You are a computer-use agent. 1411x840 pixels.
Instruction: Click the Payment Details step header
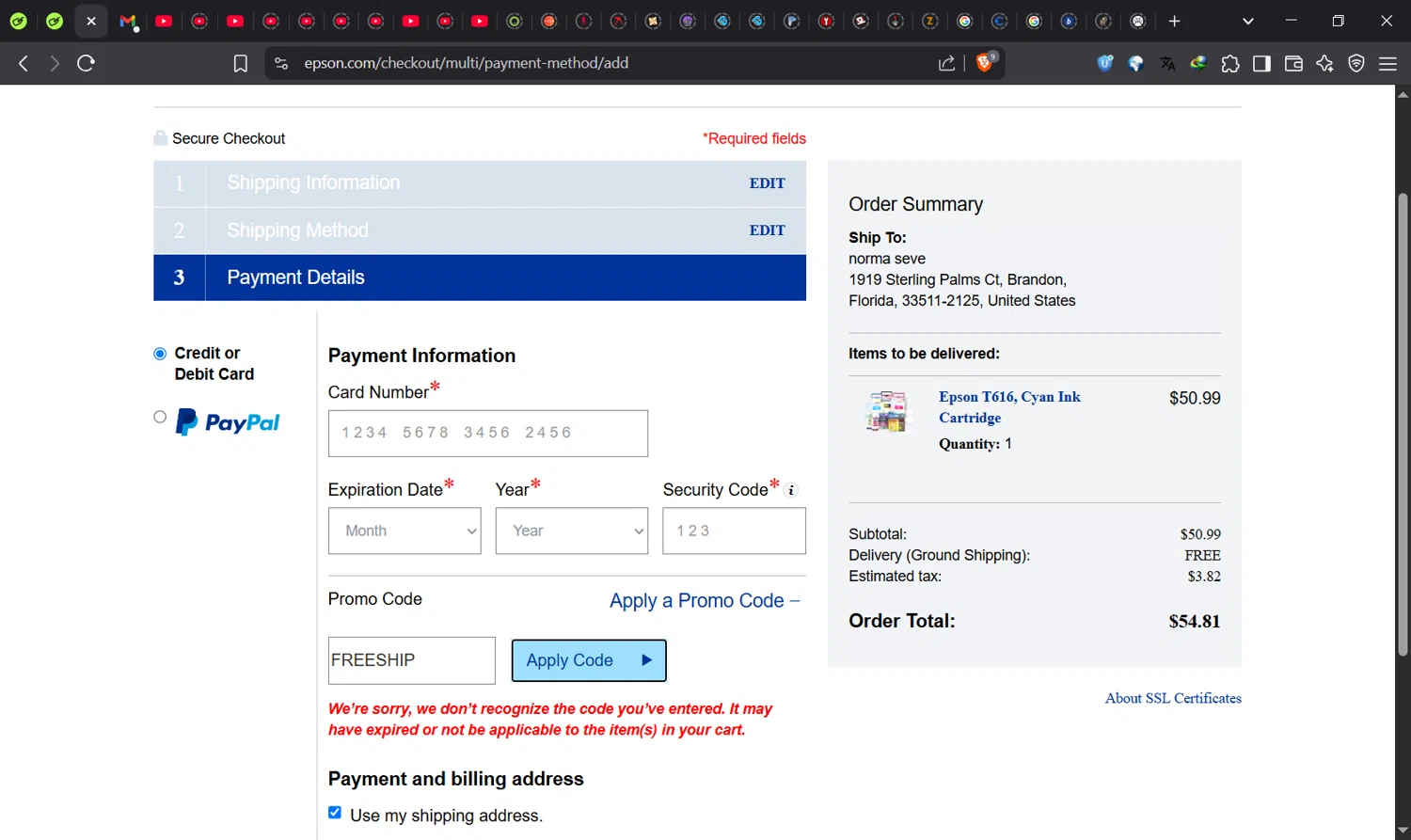[480, 277]
